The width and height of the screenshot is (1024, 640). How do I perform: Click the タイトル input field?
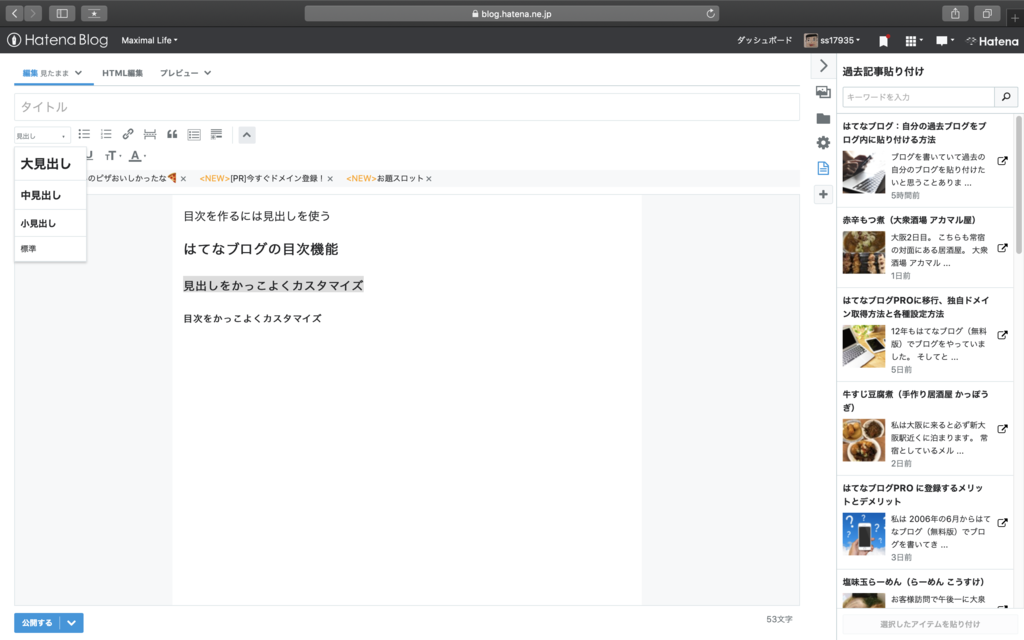pos(407,107)
